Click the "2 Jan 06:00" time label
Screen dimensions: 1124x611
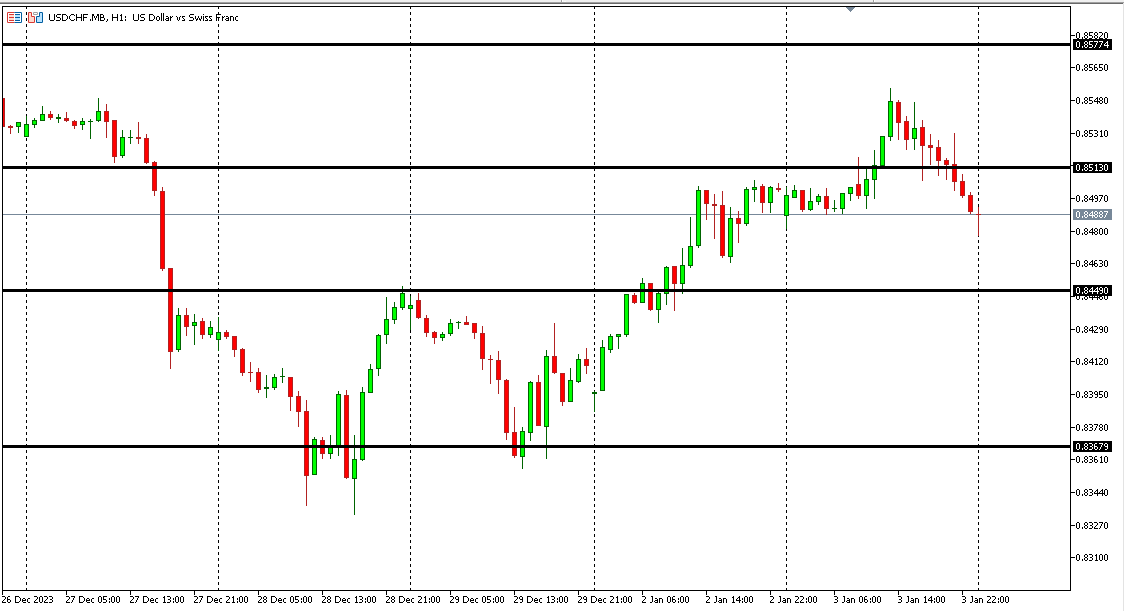click(x=666, y=600)
